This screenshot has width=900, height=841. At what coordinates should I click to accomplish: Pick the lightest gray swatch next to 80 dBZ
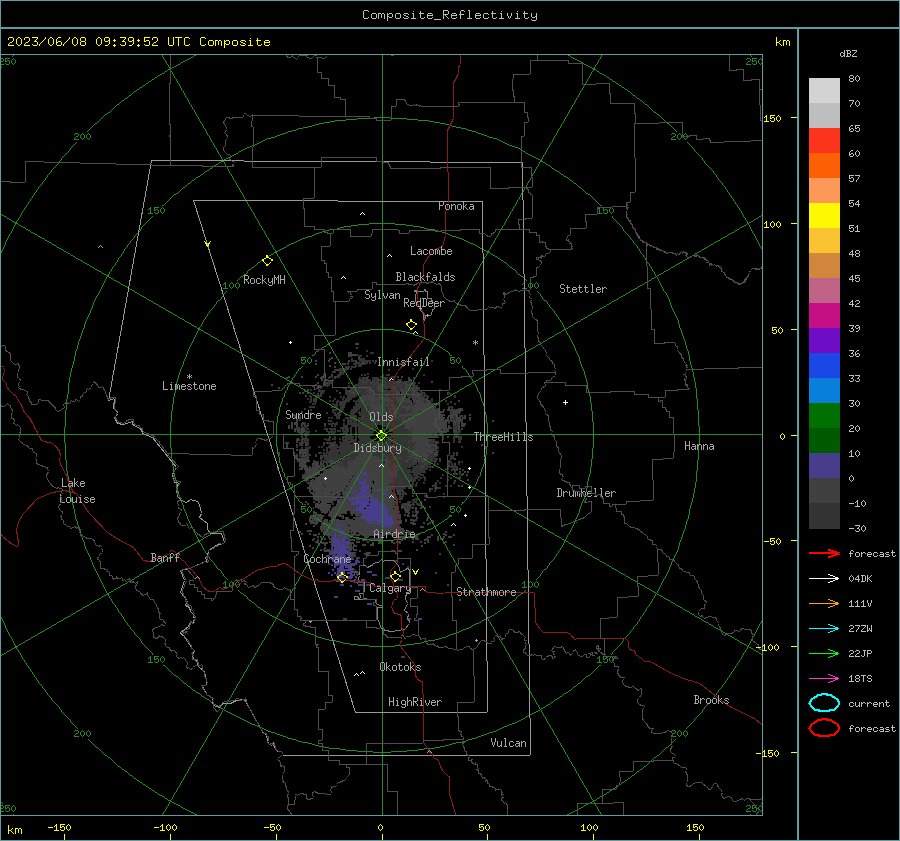click(x=824, y=91)
